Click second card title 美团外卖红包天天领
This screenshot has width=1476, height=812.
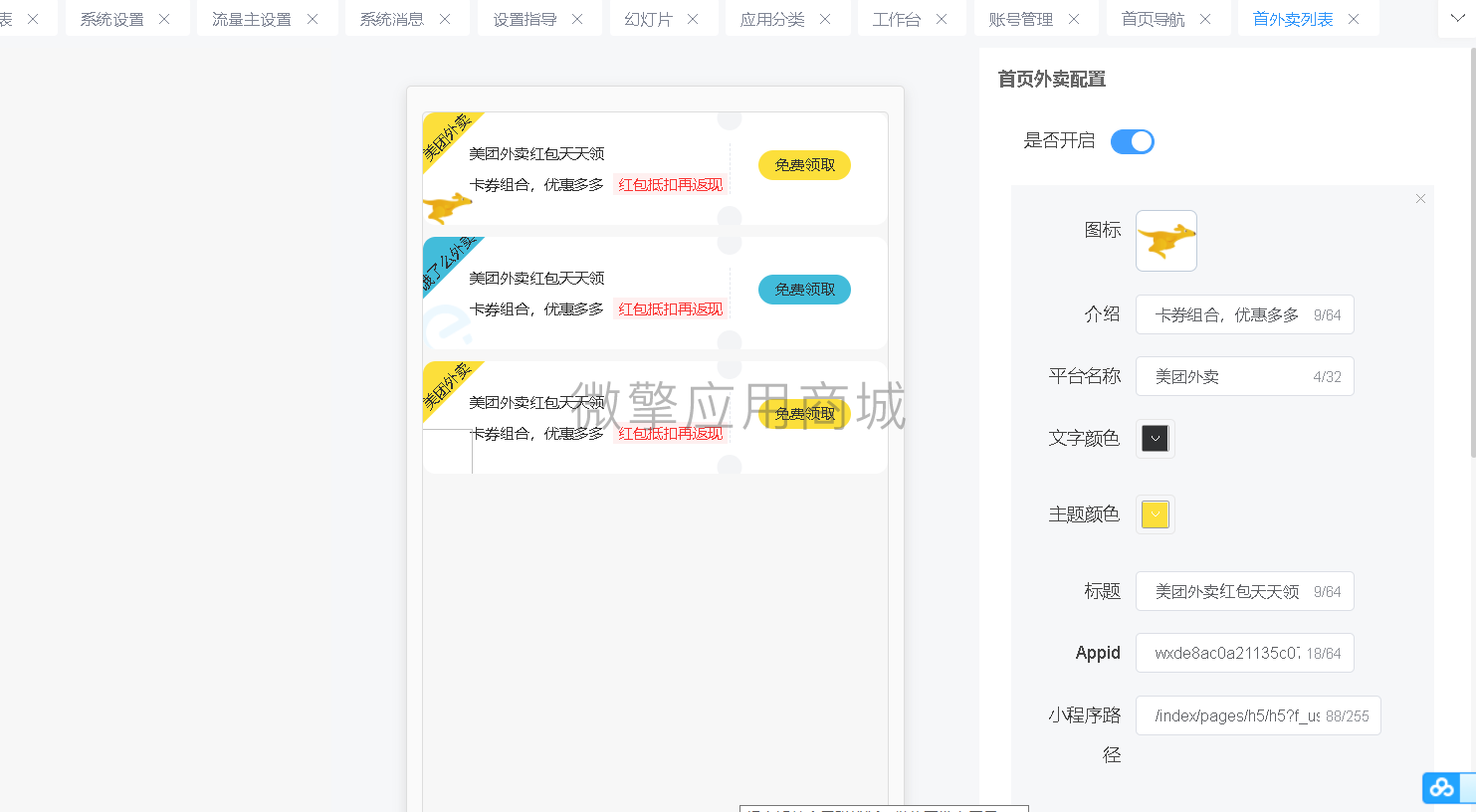click(536, 278)
